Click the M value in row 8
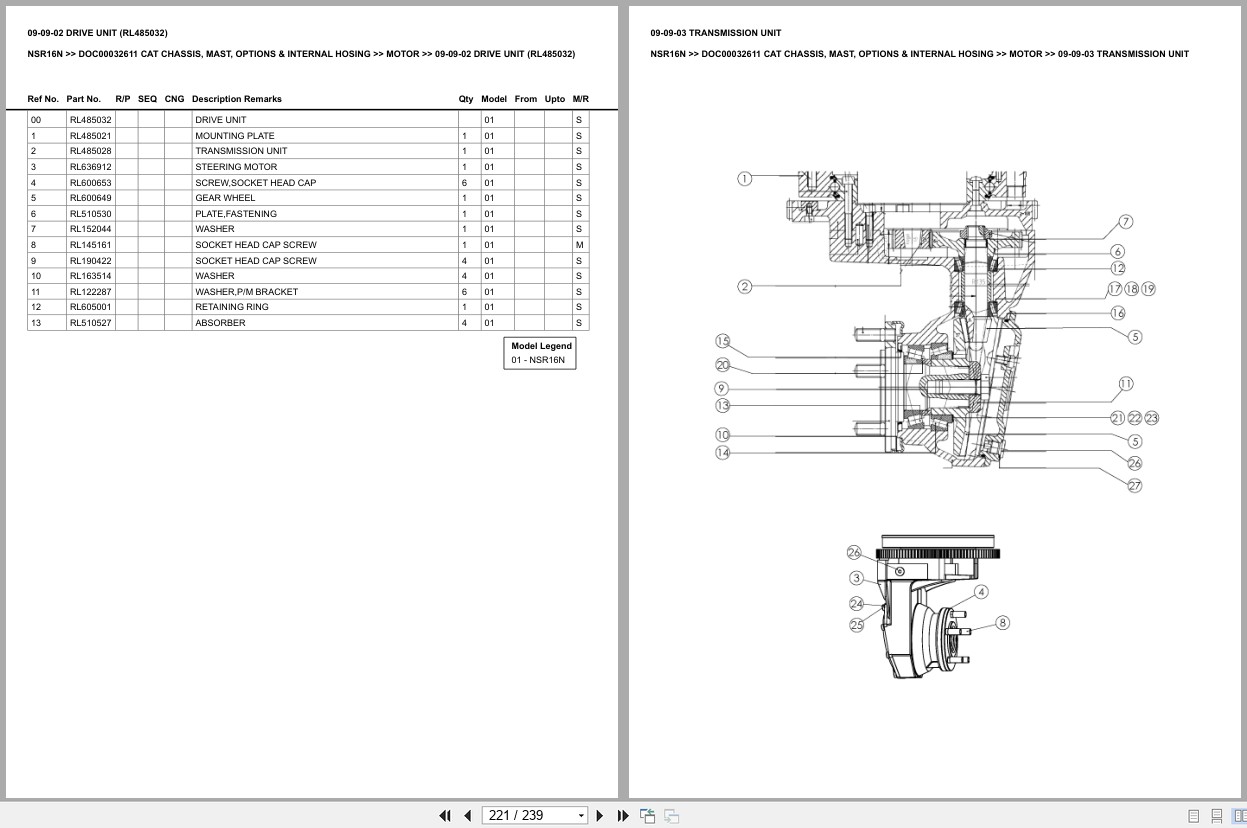The height and width of the screenshot is (828, 1247). pos(580,245)
